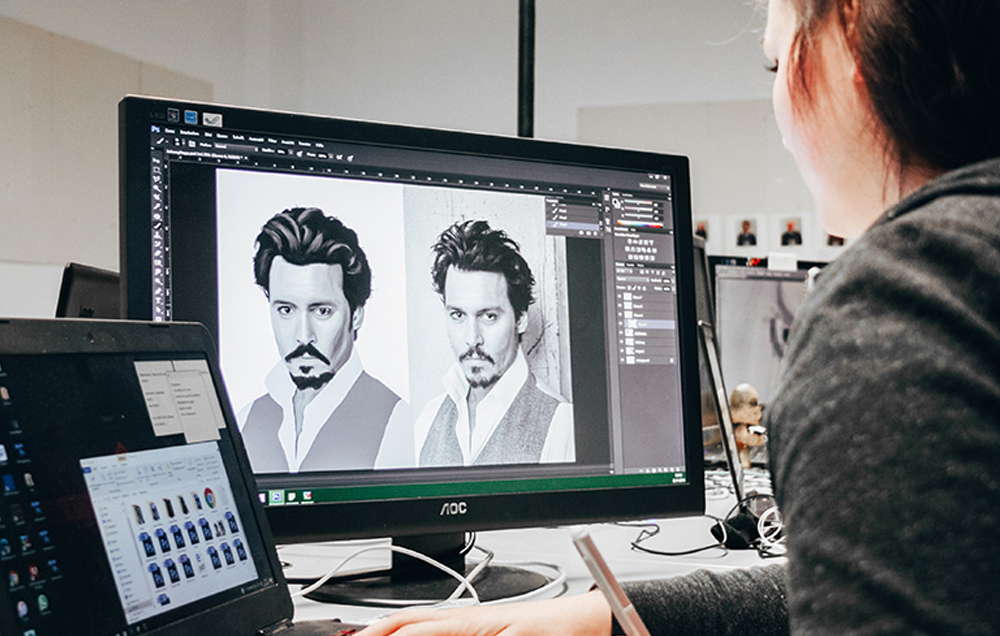Screen dimensions: 1000x636
Task: Open the workspace switcher dropdown at top right
Action: [654, 187]
